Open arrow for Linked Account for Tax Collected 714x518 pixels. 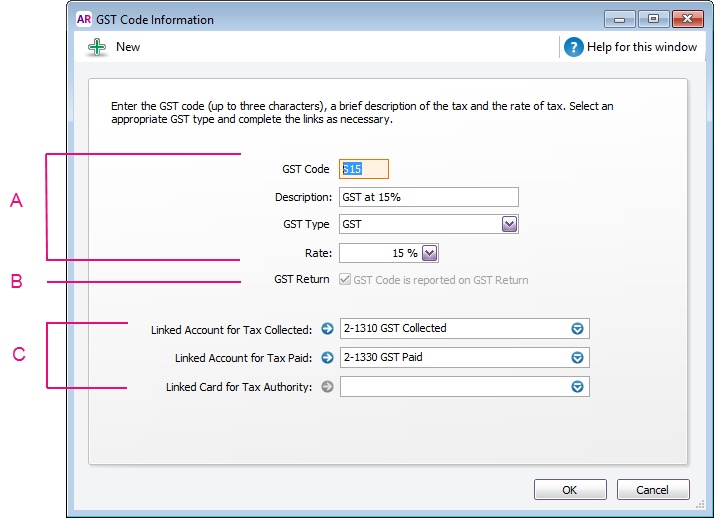[x=327, y=329]
